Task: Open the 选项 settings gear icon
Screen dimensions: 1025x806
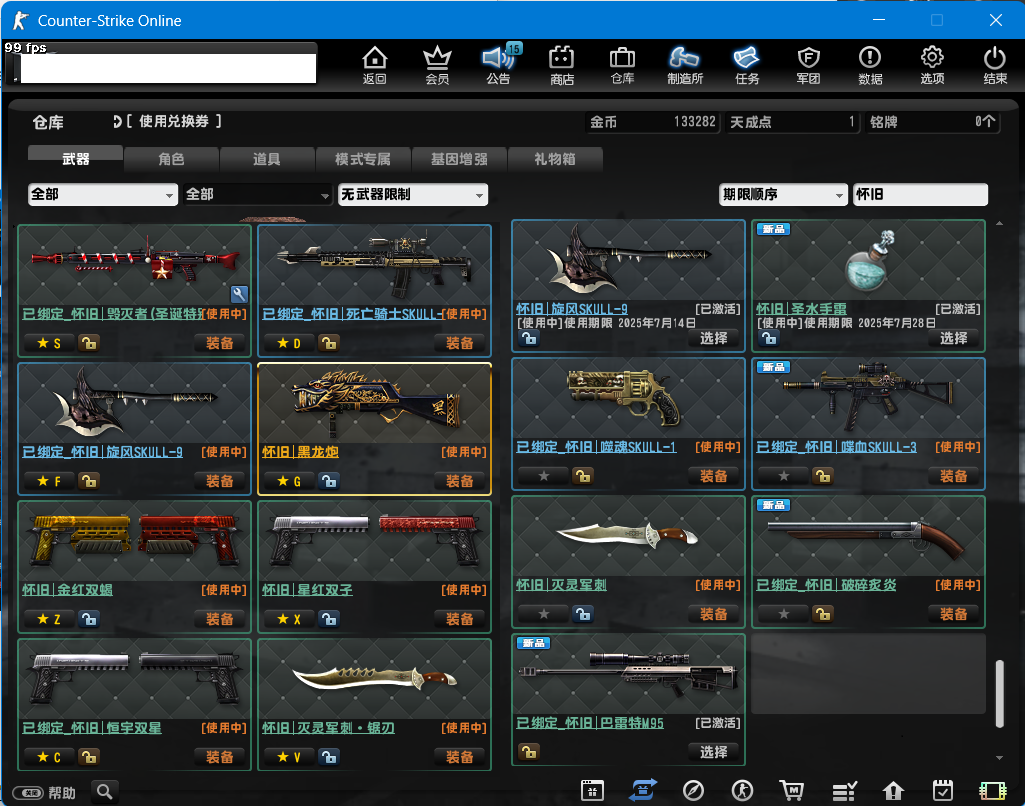Action: point(932,65)
